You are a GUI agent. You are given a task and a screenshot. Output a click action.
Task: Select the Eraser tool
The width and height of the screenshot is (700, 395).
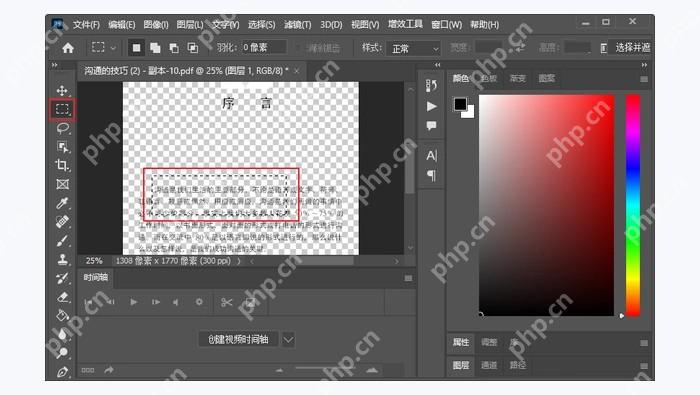(62, 297)
